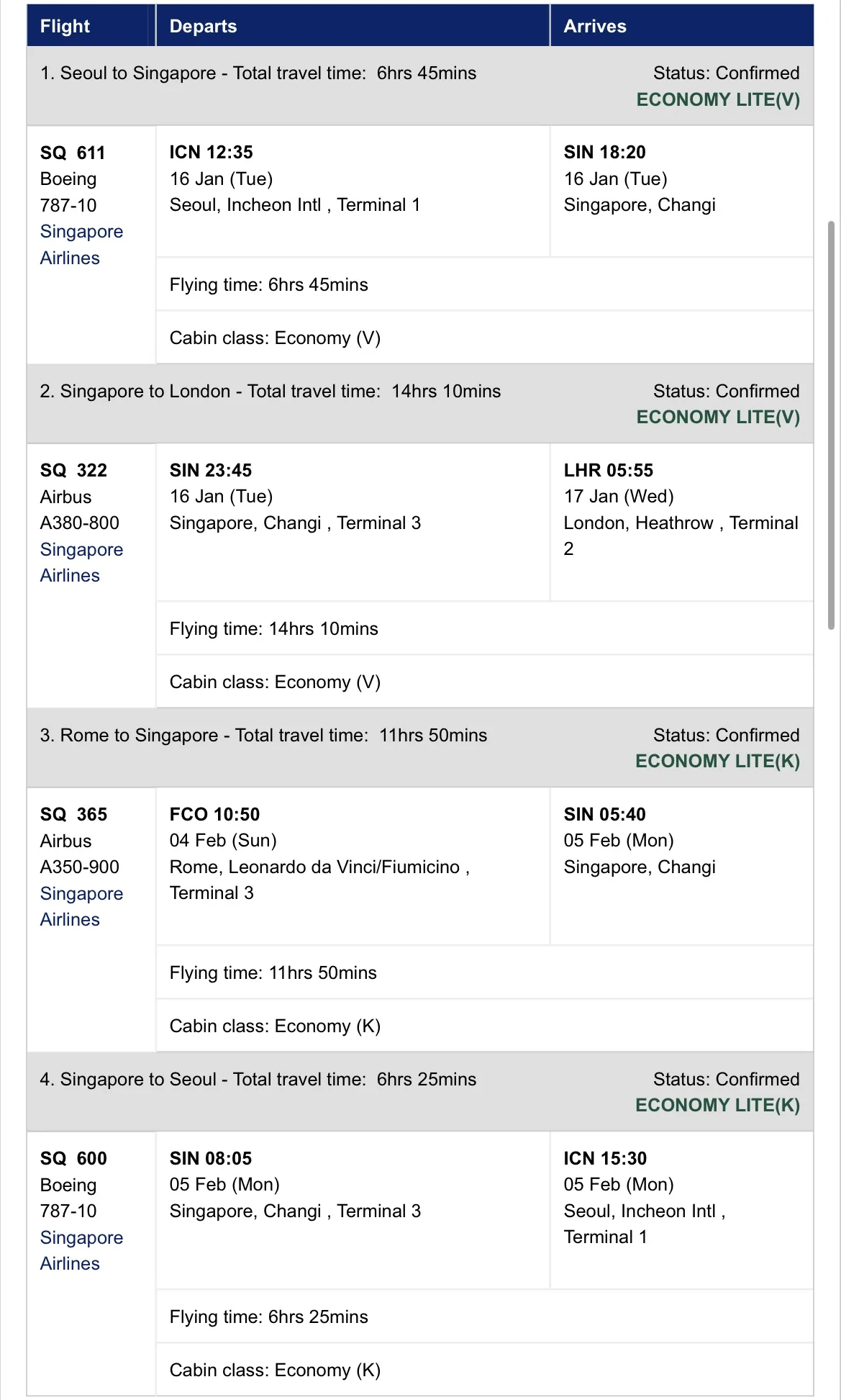The height and width of the screenshot is (1400, 841).
Task: Select the Rome to Singapore segment heading
Action: pyautogui.click(x=263, y=736)
